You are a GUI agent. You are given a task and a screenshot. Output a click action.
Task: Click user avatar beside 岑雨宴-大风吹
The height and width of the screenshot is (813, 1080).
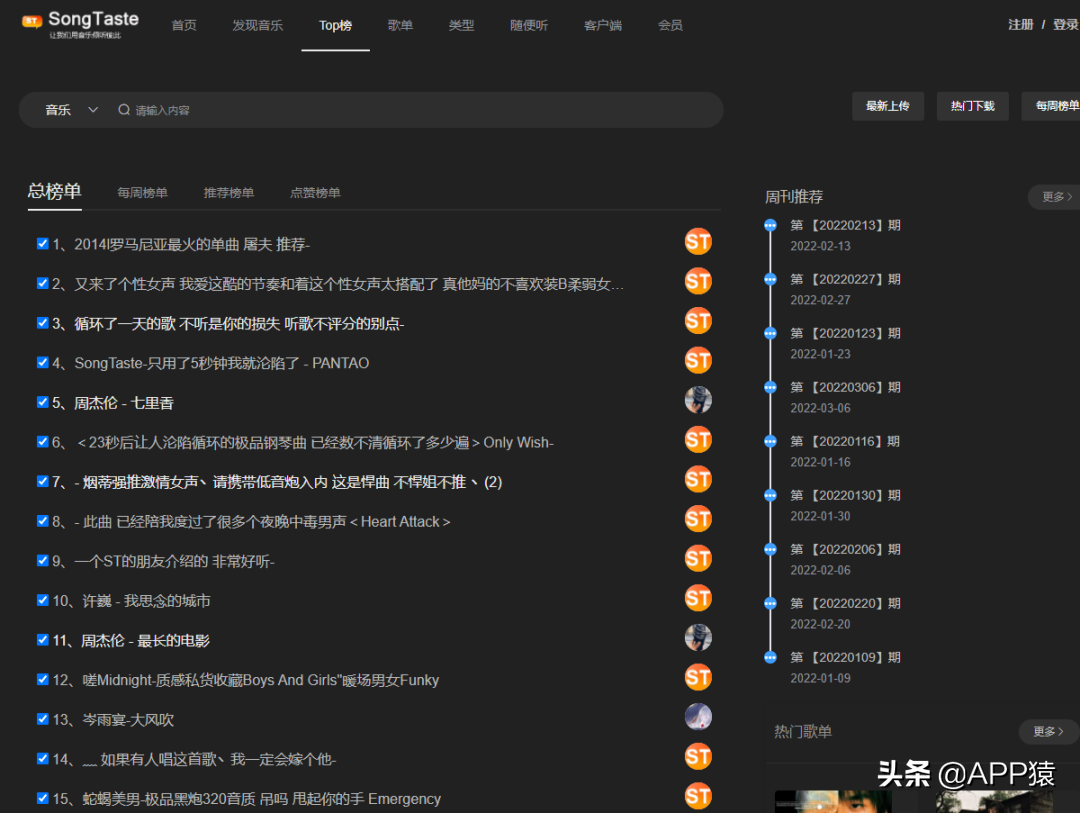click(x=698, y=717)
